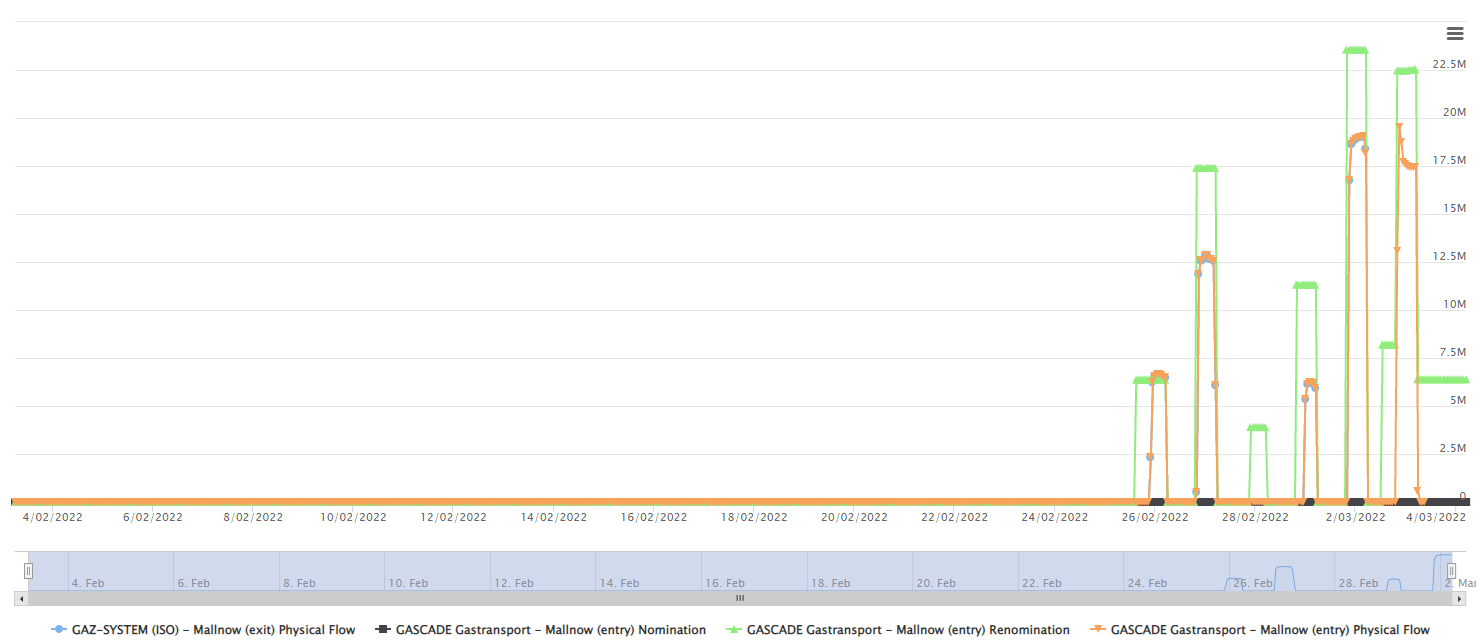Toggle GASCADE Mallnow (entry) Renomination legend series
The width and height of the screenshot is (1479, 643).
pyautogui.click(x=897, y=630)
